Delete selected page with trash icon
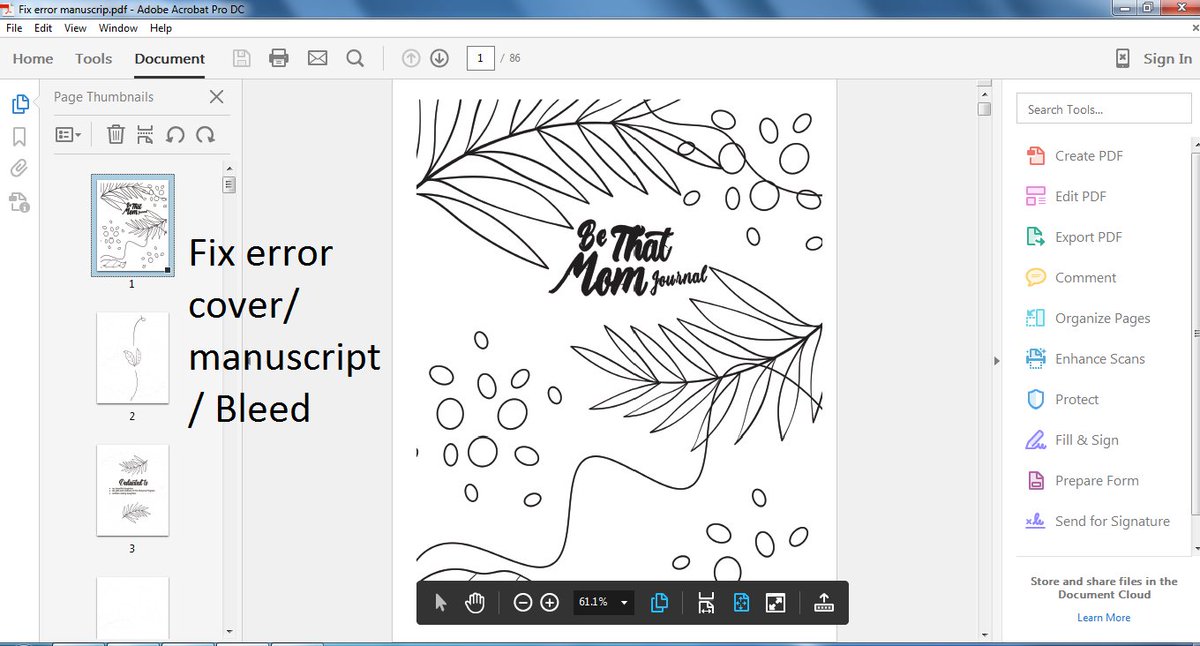1200x646 pixels. coord(116,134)
